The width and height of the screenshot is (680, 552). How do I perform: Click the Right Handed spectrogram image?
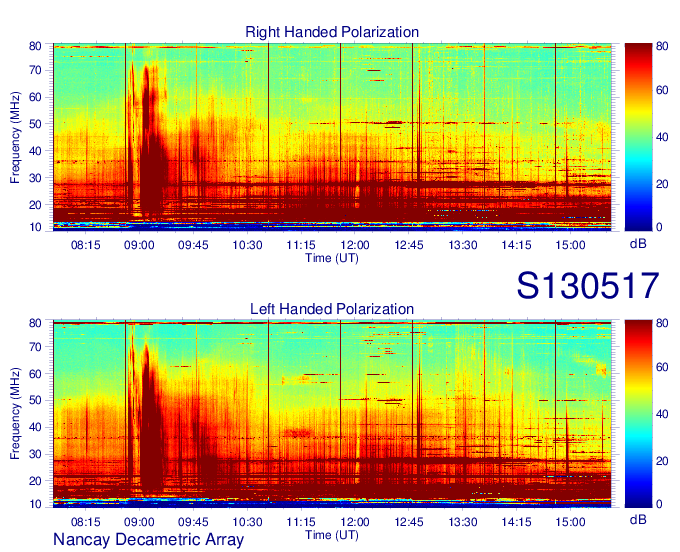pos(332,137)
